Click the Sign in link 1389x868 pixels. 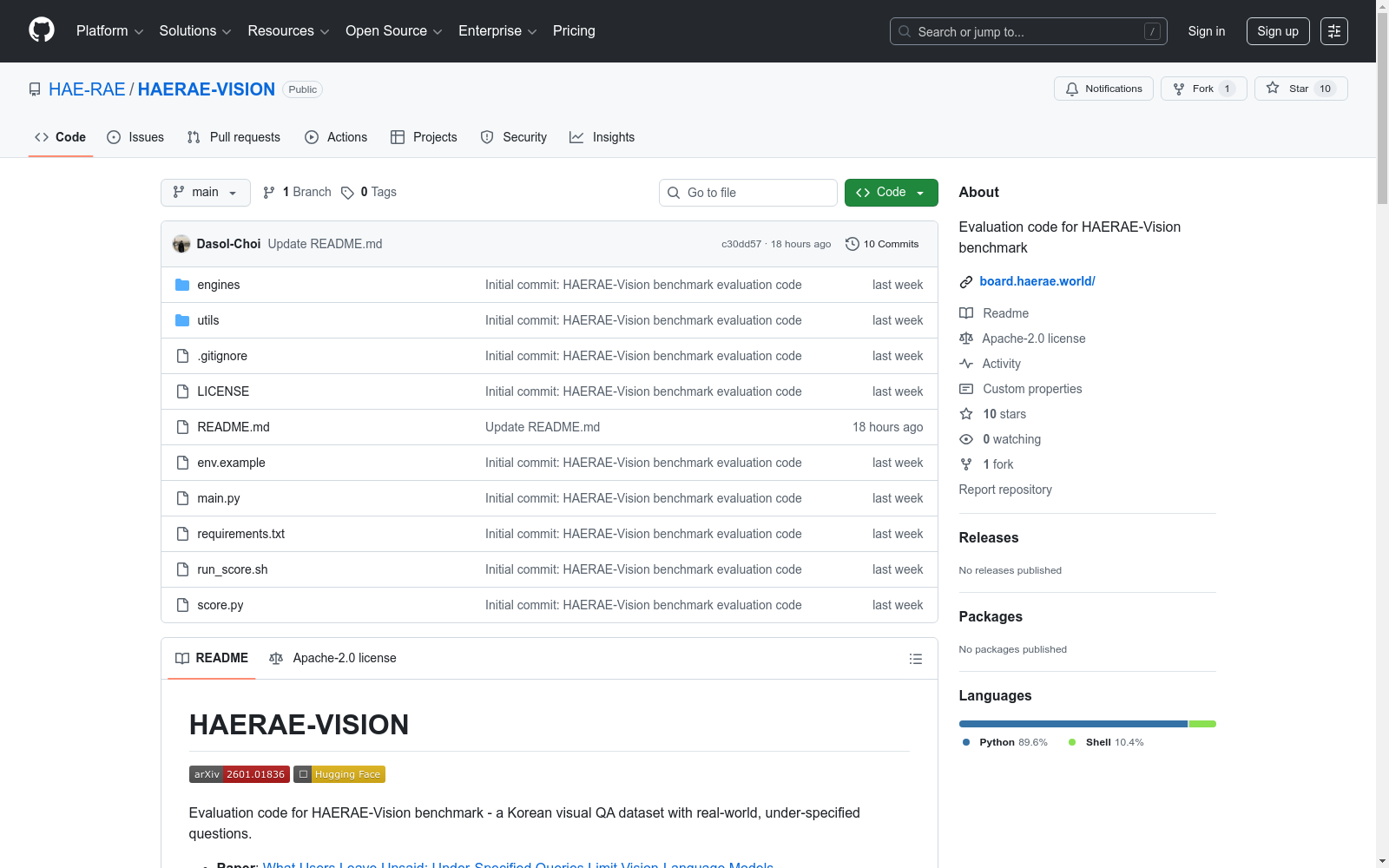pos(1207,31)
